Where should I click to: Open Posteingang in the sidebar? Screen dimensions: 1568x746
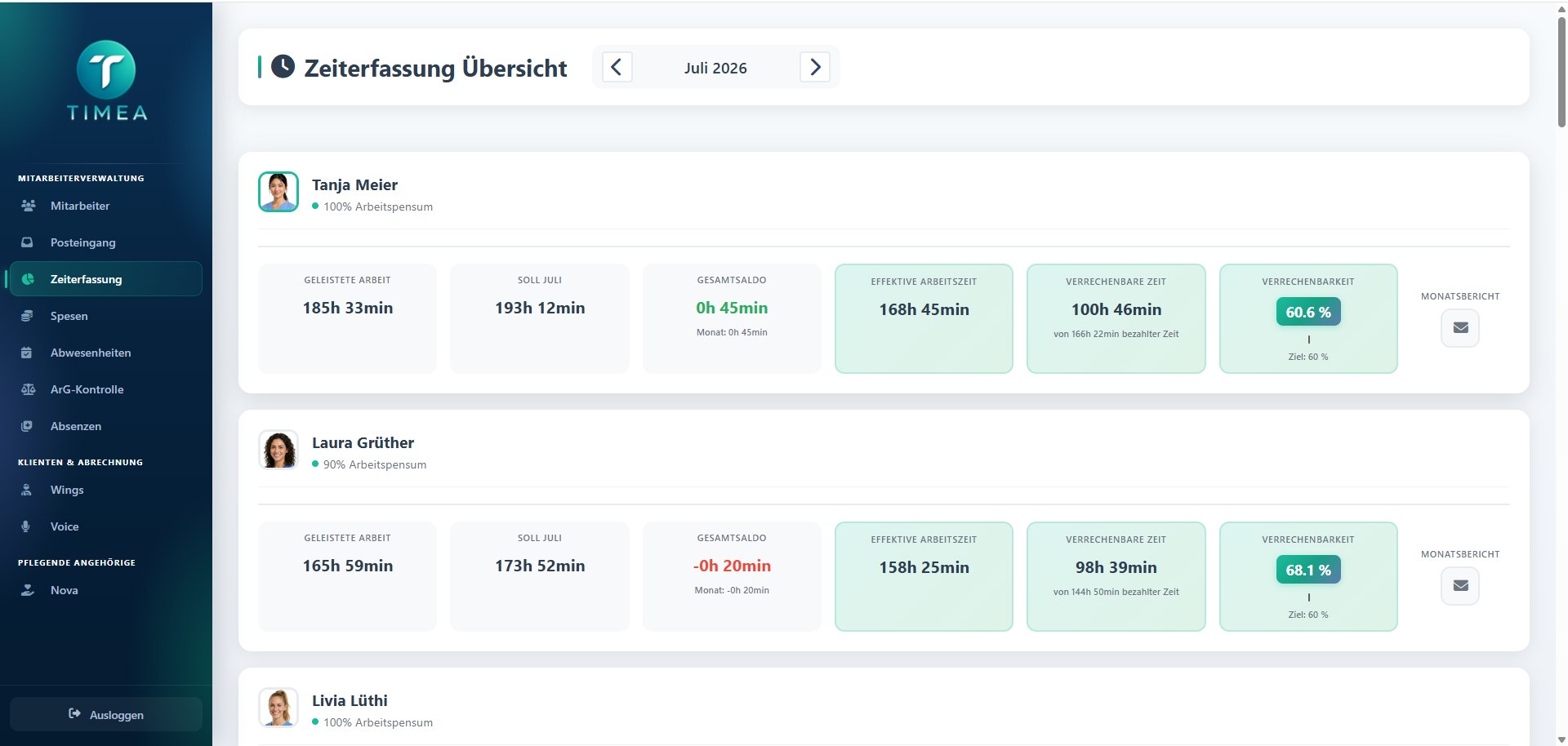[x=105, y=242]
